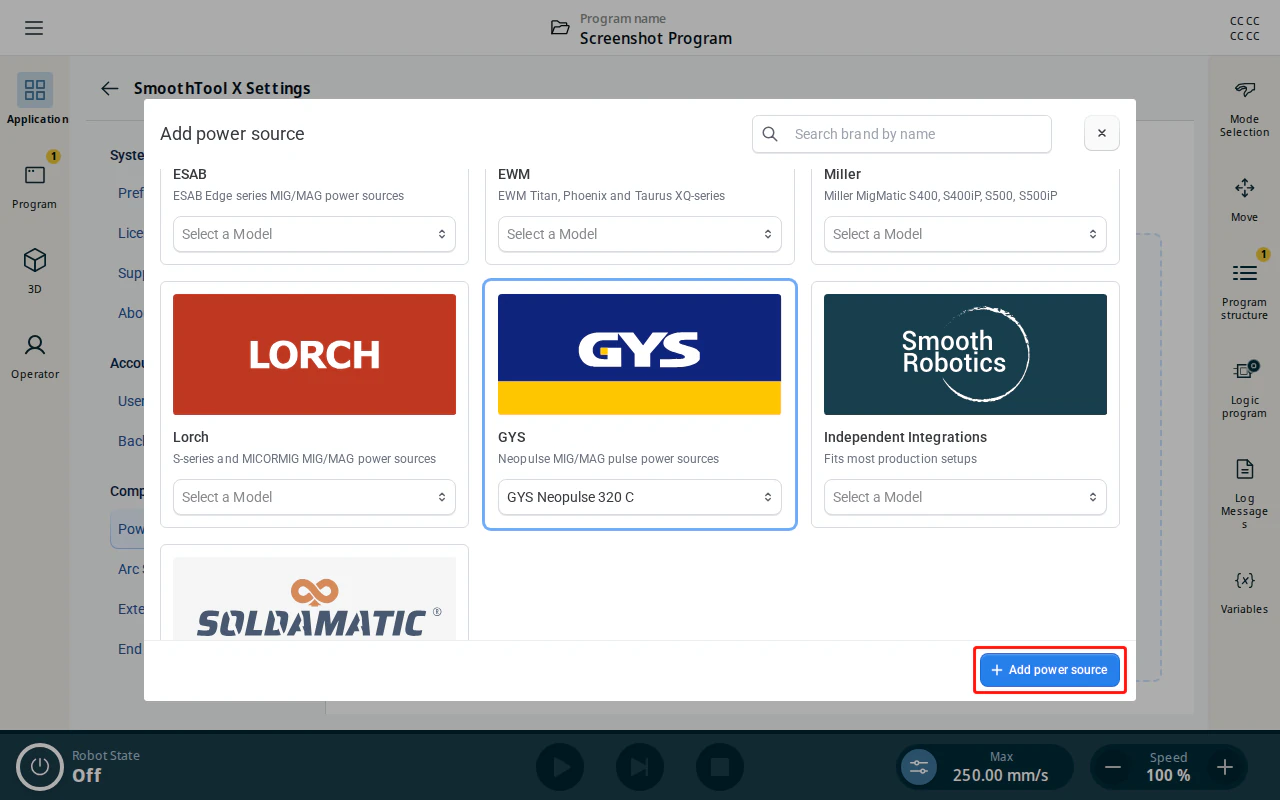This screenshot has width=1280, height=800.
Task: Click the 'Fits most production setups' text
Action: 900,459
